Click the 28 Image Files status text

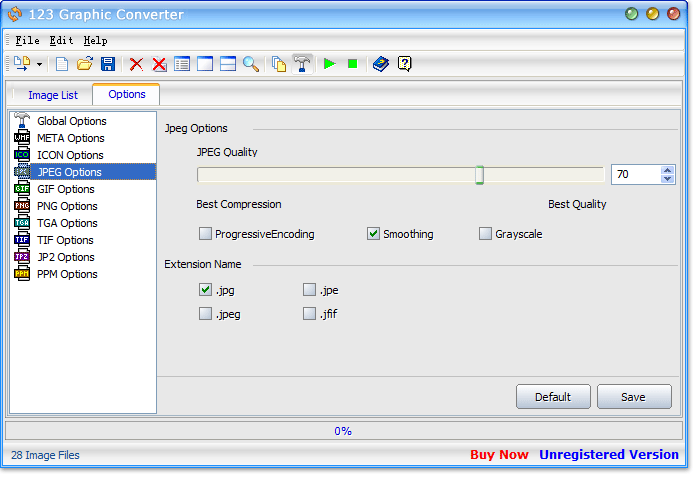pos(45,455)
